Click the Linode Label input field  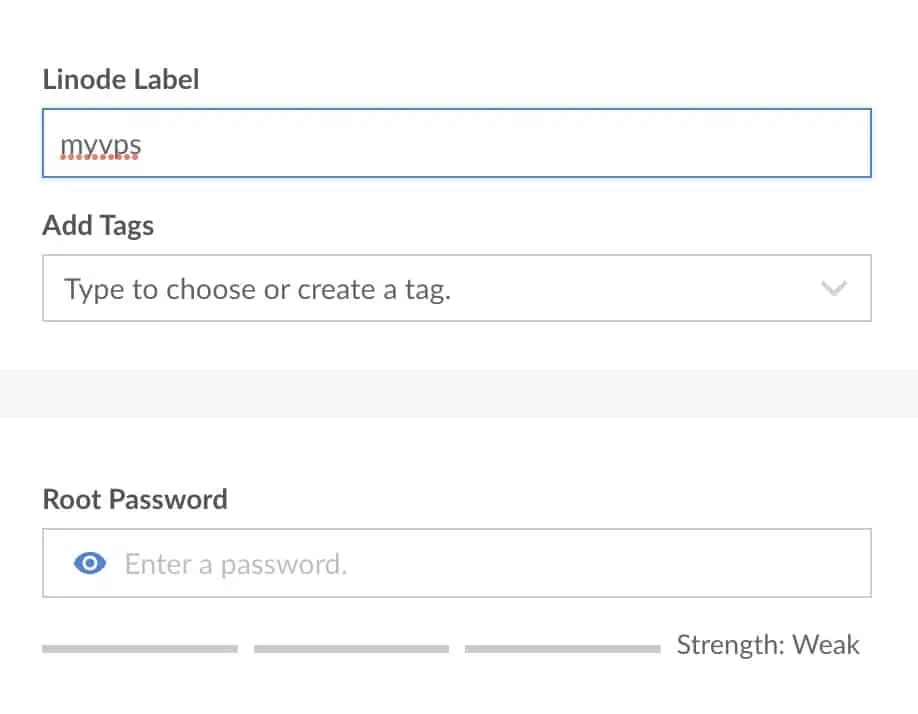(x=456, y=144)
